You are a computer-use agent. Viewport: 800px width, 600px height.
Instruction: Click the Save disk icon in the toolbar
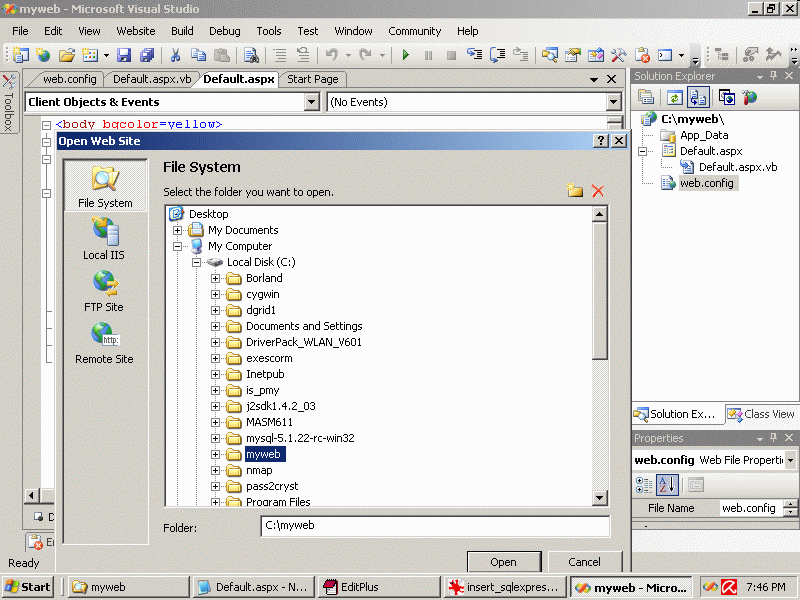click(x=124, y=56)
